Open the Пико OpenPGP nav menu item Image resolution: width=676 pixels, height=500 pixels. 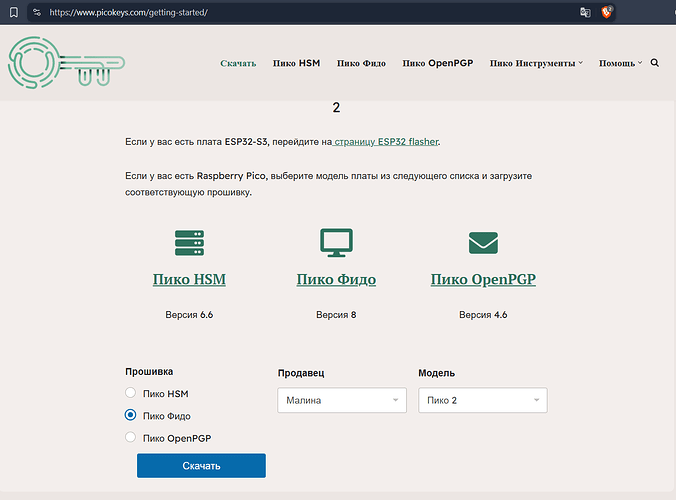[438, 63]
